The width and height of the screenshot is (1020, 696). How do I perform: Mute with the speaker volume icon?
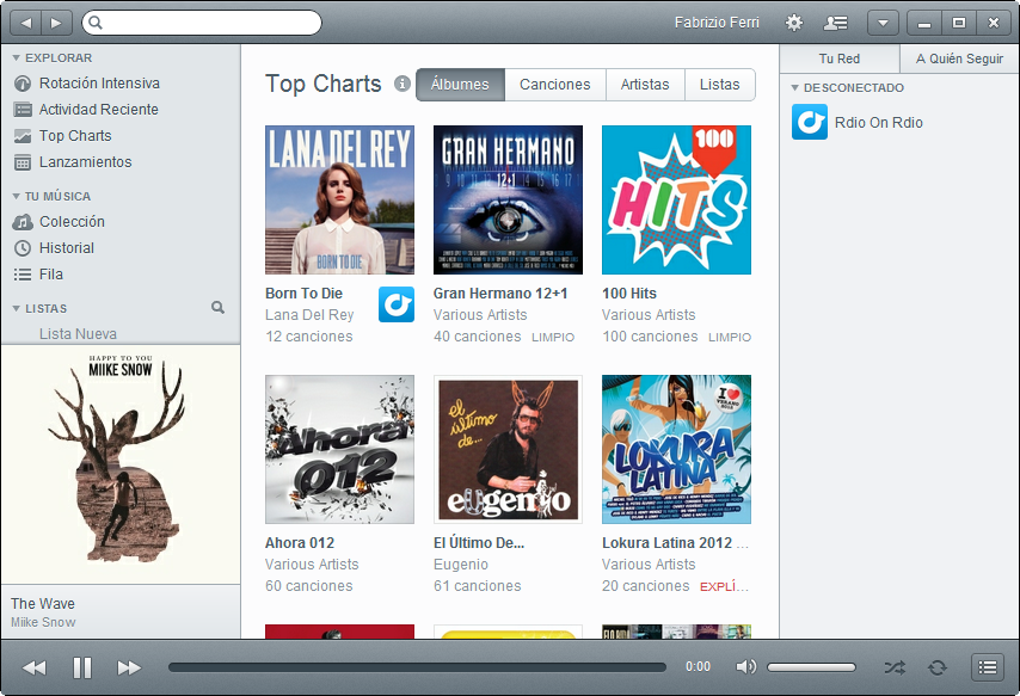pos(746,667)
